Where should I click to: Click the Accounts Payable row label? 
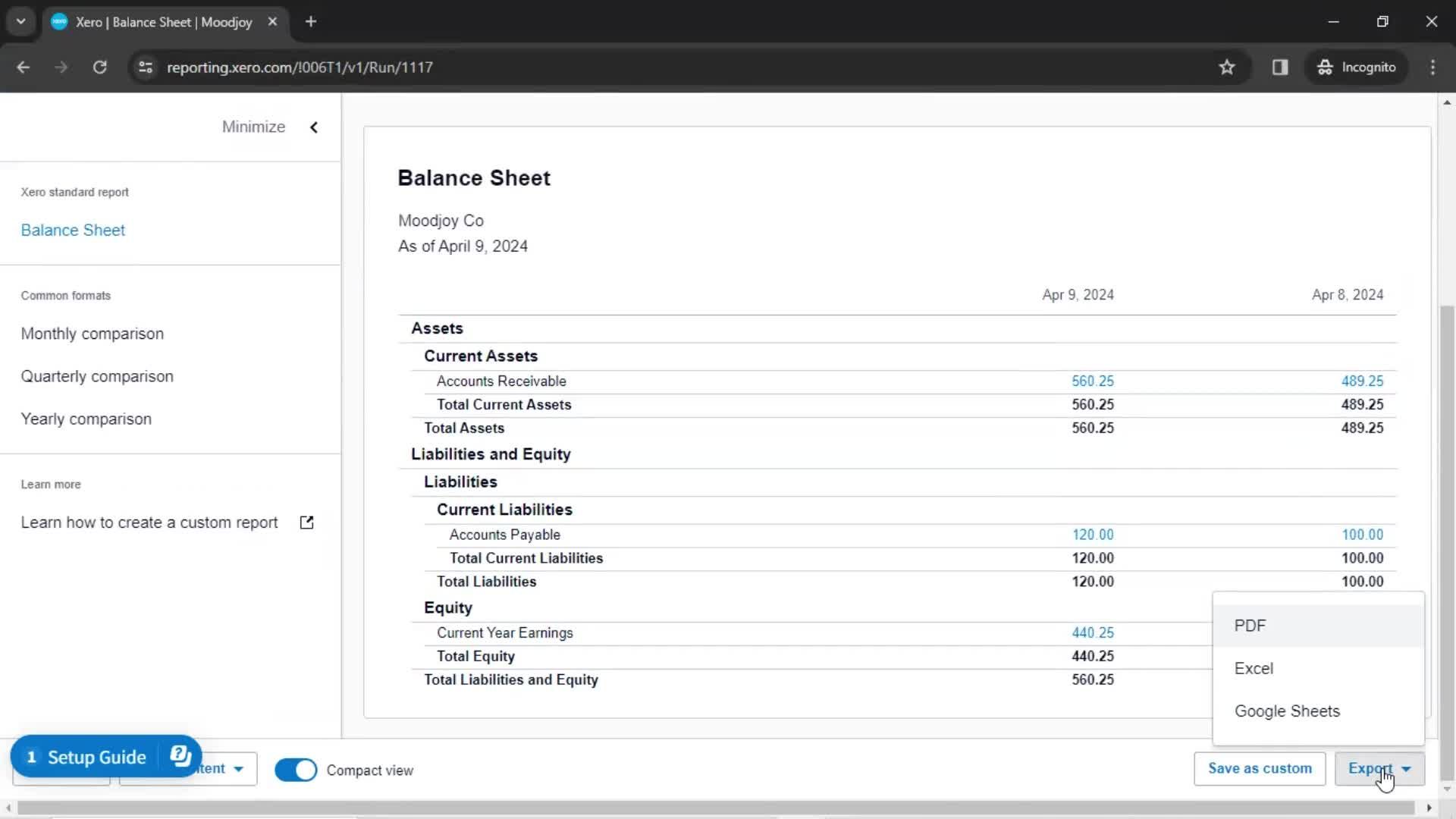click(504, 535)
